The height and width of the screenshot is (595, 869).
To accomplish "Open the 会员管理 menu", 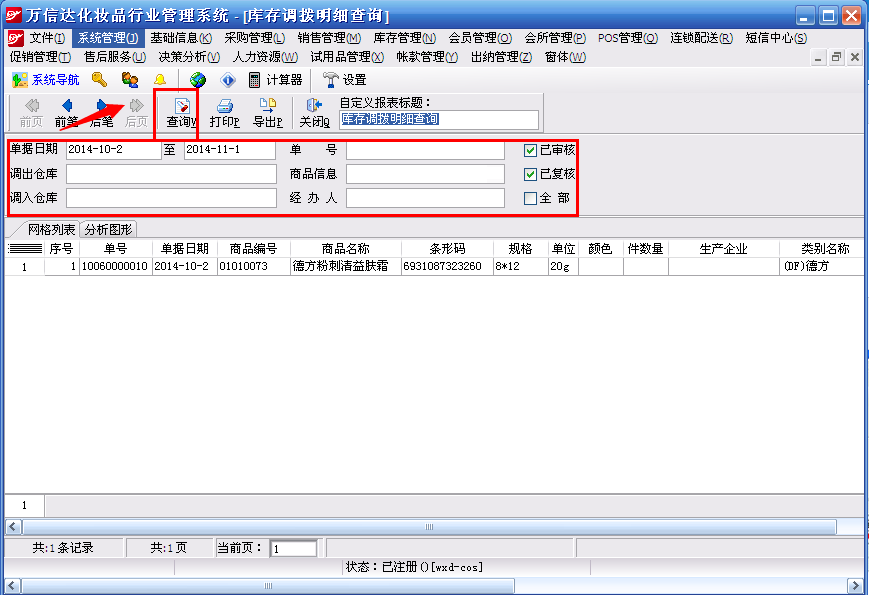I will [x=480, y=38].
